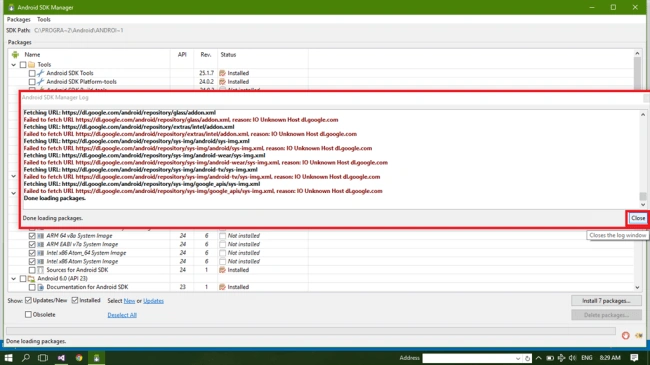
Task: Open Task View on the taskbar
Action: [43, 358]
